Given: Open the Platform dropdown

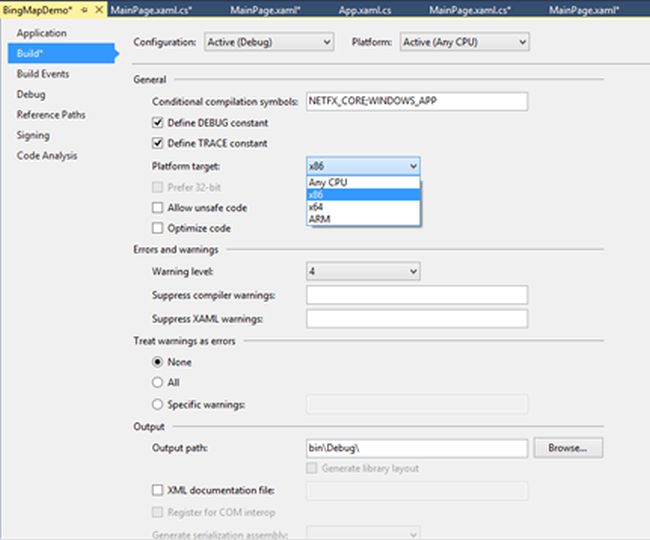Looking at the screenshot, I should tap(465, 42).
